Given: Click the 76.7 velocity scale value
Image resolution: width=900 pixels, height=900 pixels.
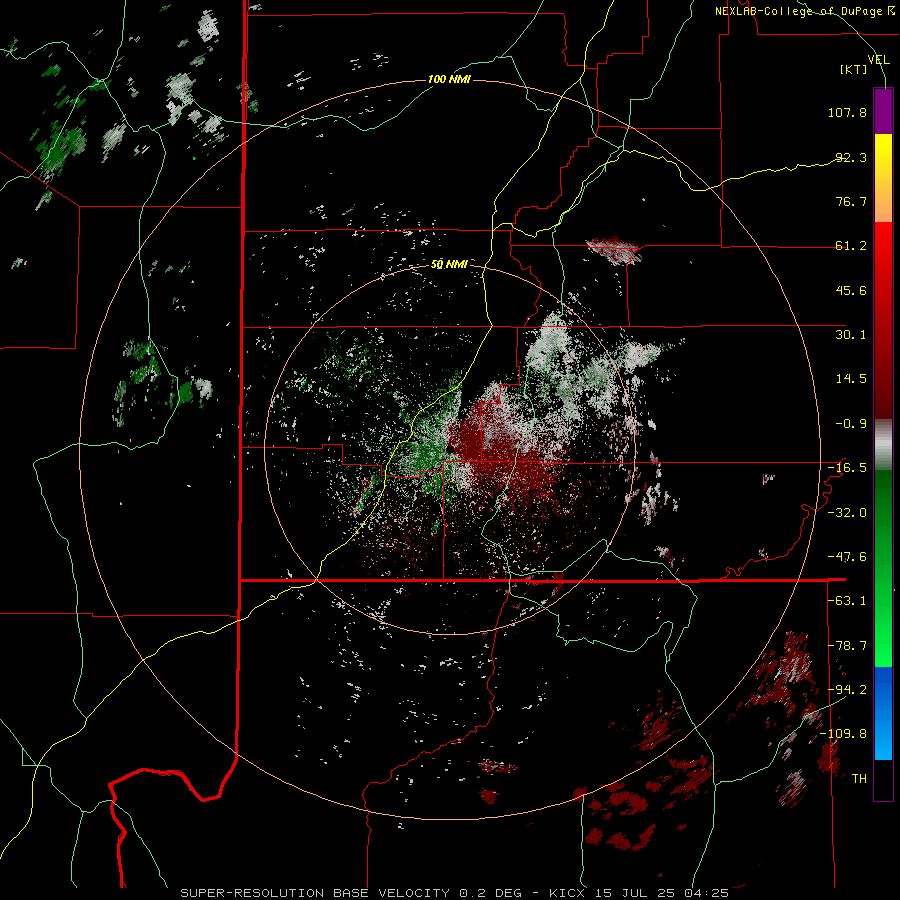Looking at the screenshot, I should click(851, 201).
